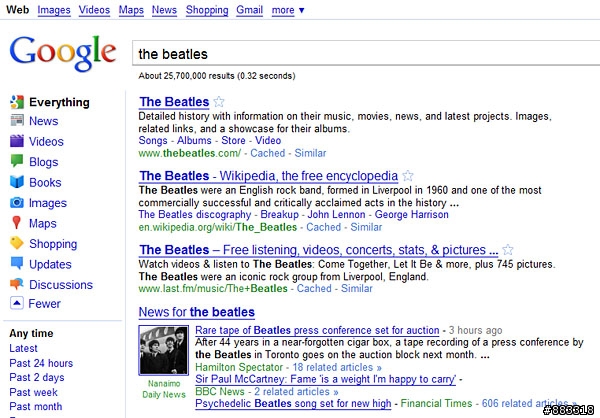Click the blue bubble Updates icon
Viewport: 600px width, 418px height.
click(x=17, y=263)
